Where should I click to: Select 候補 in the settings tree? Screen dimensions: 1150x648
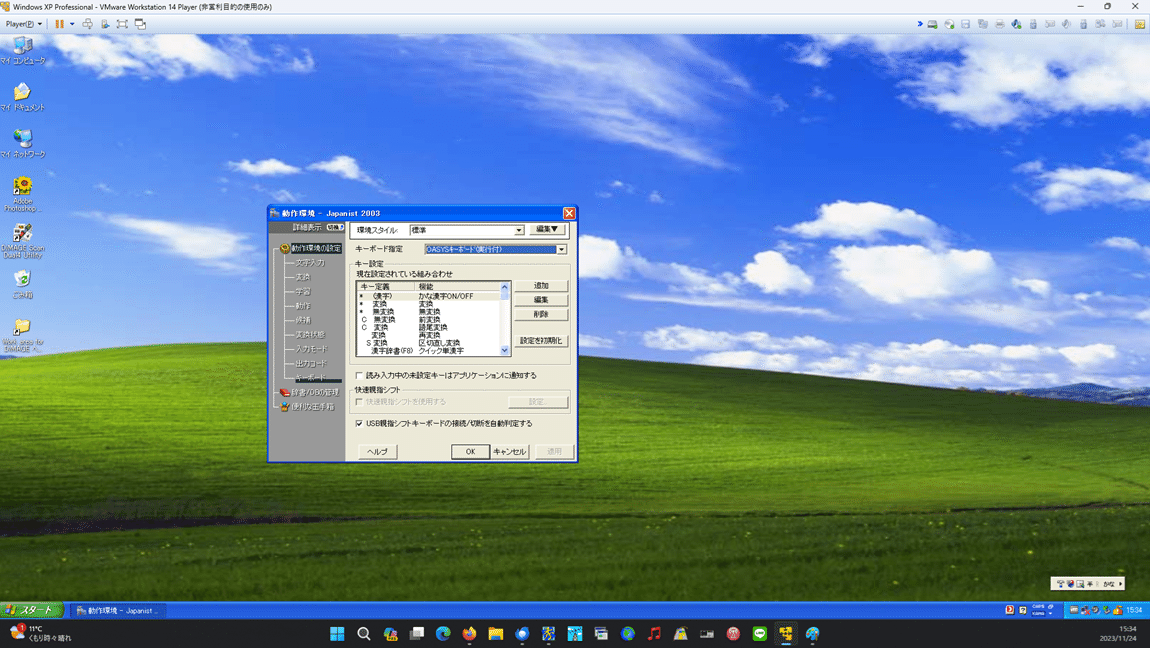pyautogui.click(x=303, y=320)
